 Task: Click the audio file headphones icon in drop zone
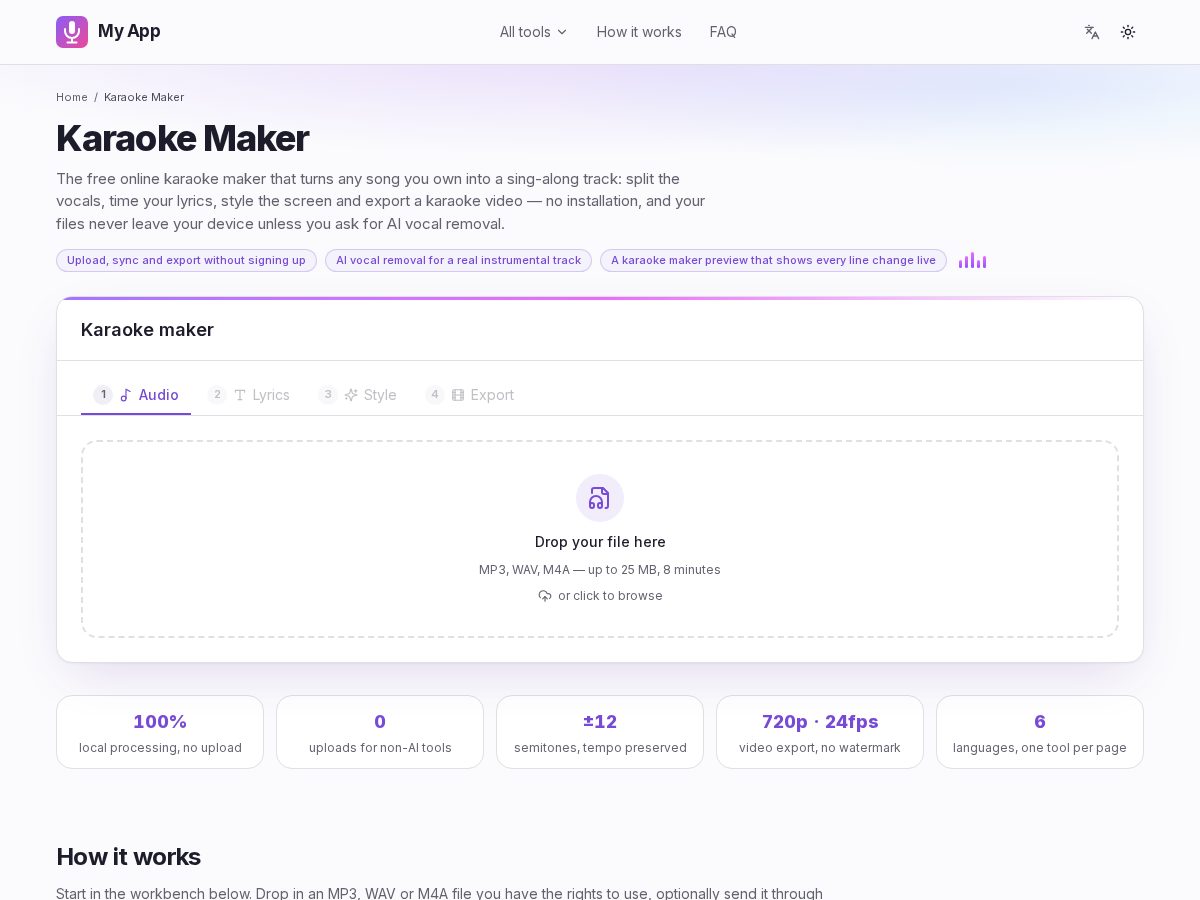[x=600, y=498]
